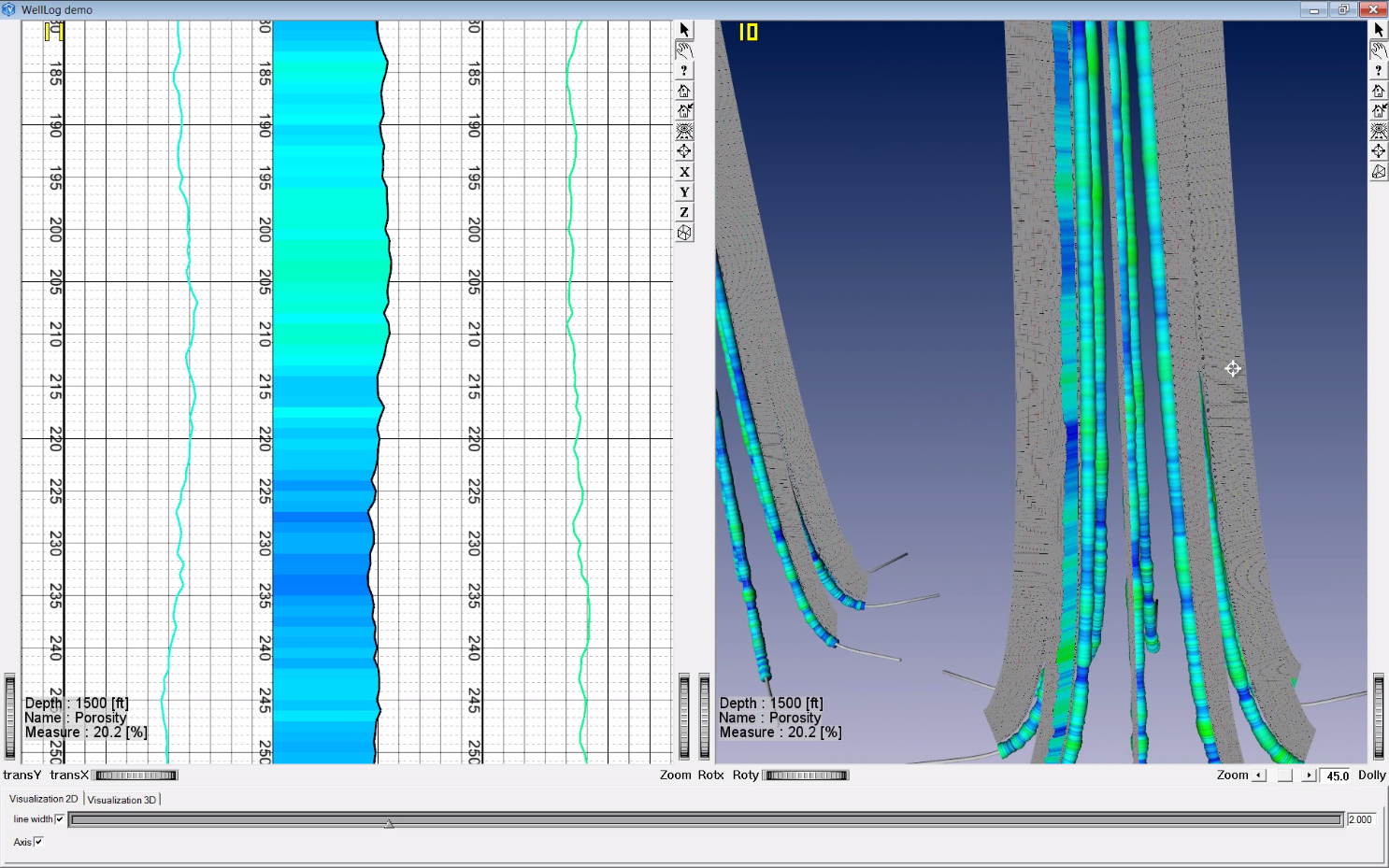Click the transX thumbwheel below 2D view
The image size is (1389, 868).
tap(136, 776)
